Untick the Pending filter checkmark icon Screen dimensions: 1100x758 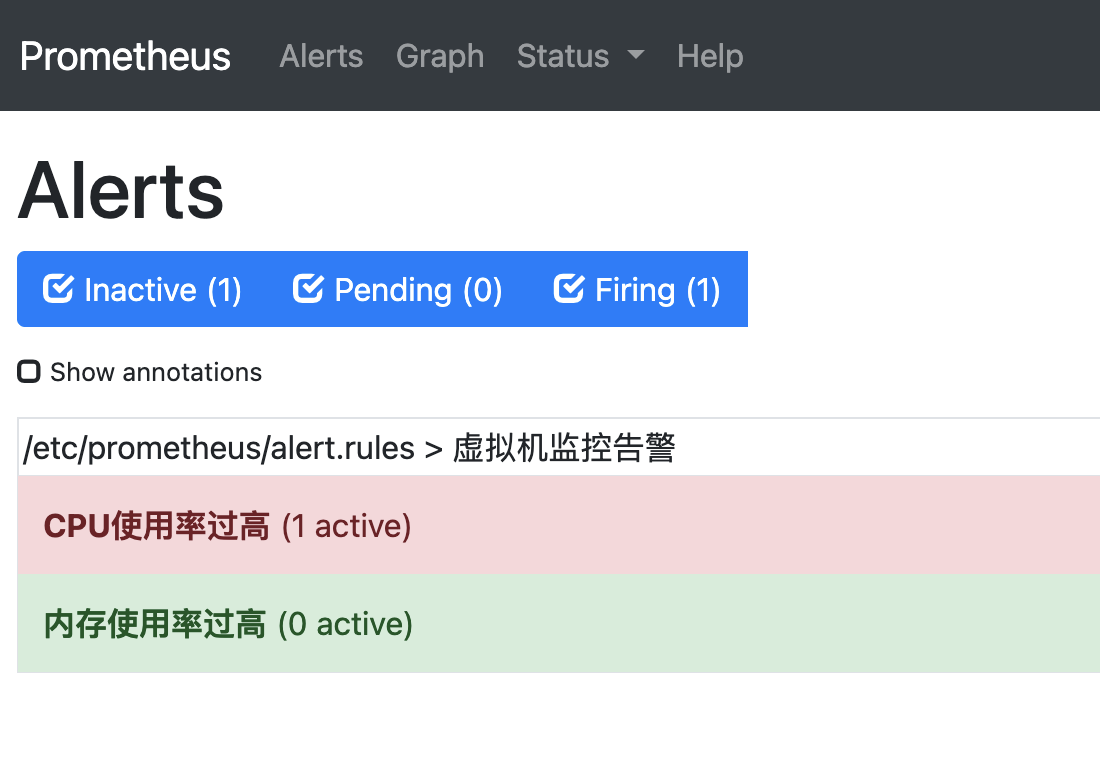[x=308, y=289]
